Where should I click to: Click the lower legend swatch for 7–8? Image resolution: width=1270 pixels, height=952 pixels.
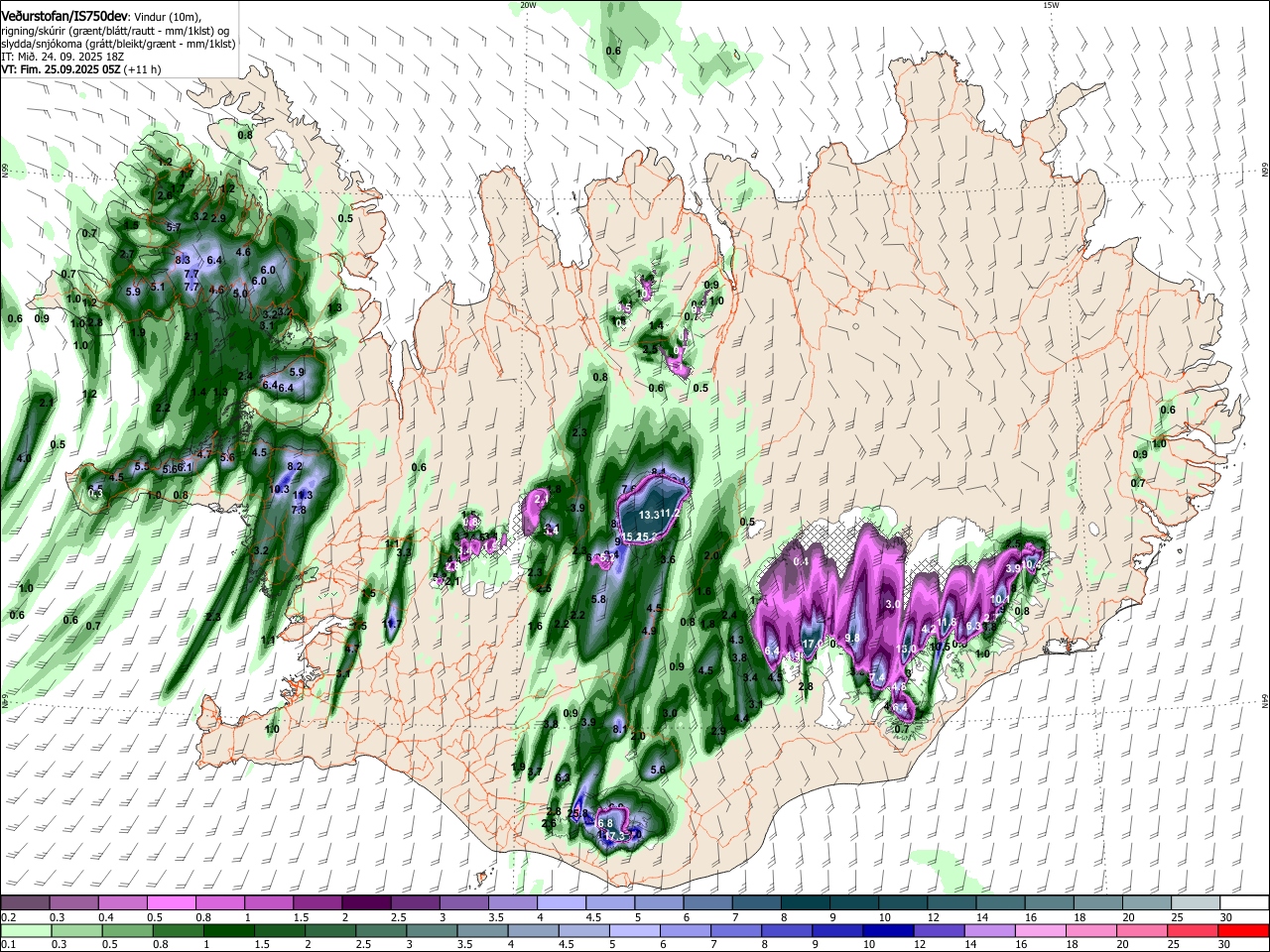point(736,930)
